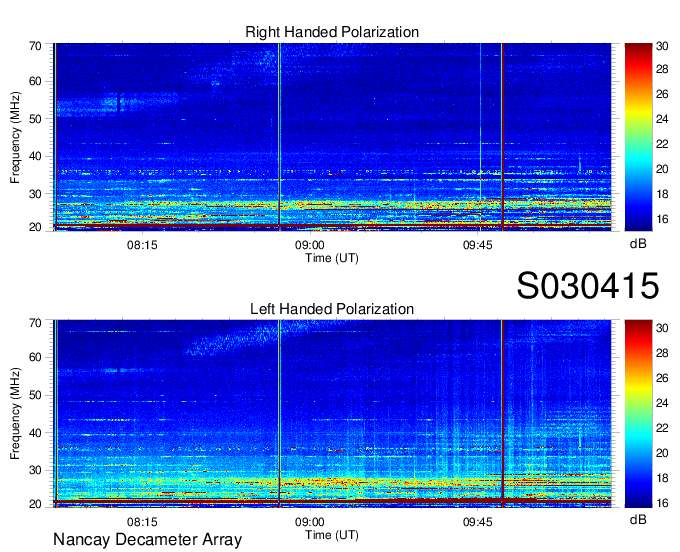Screen dimensions: 680x552
Task: Click the 40 MHz tick on Right Handed plot
Action: coord(35,156)
